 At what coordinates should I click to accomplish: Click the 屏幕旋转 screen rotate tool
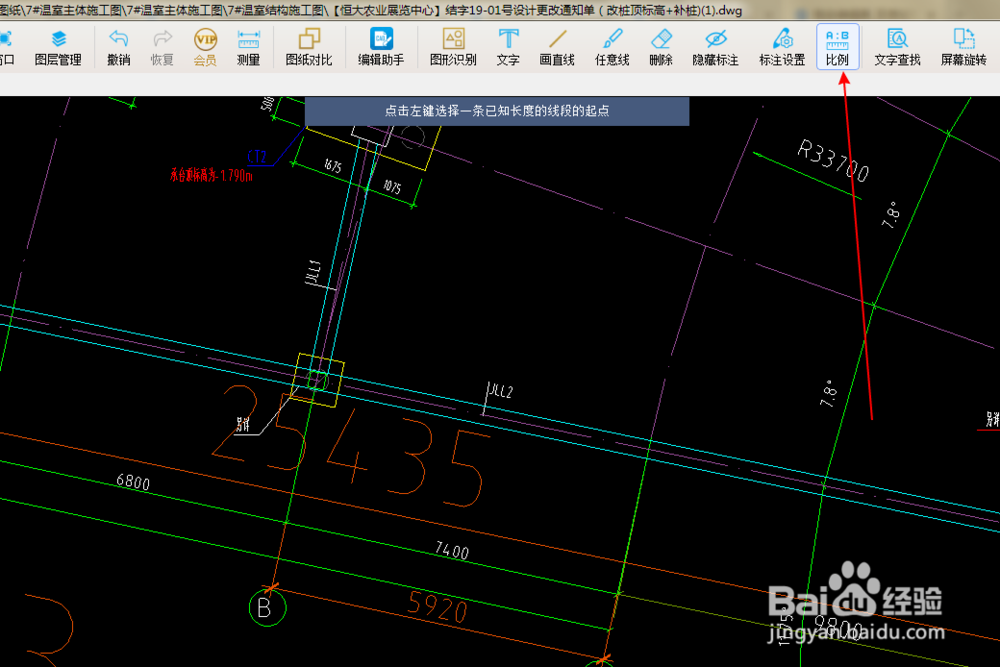(x=964, y=48)
